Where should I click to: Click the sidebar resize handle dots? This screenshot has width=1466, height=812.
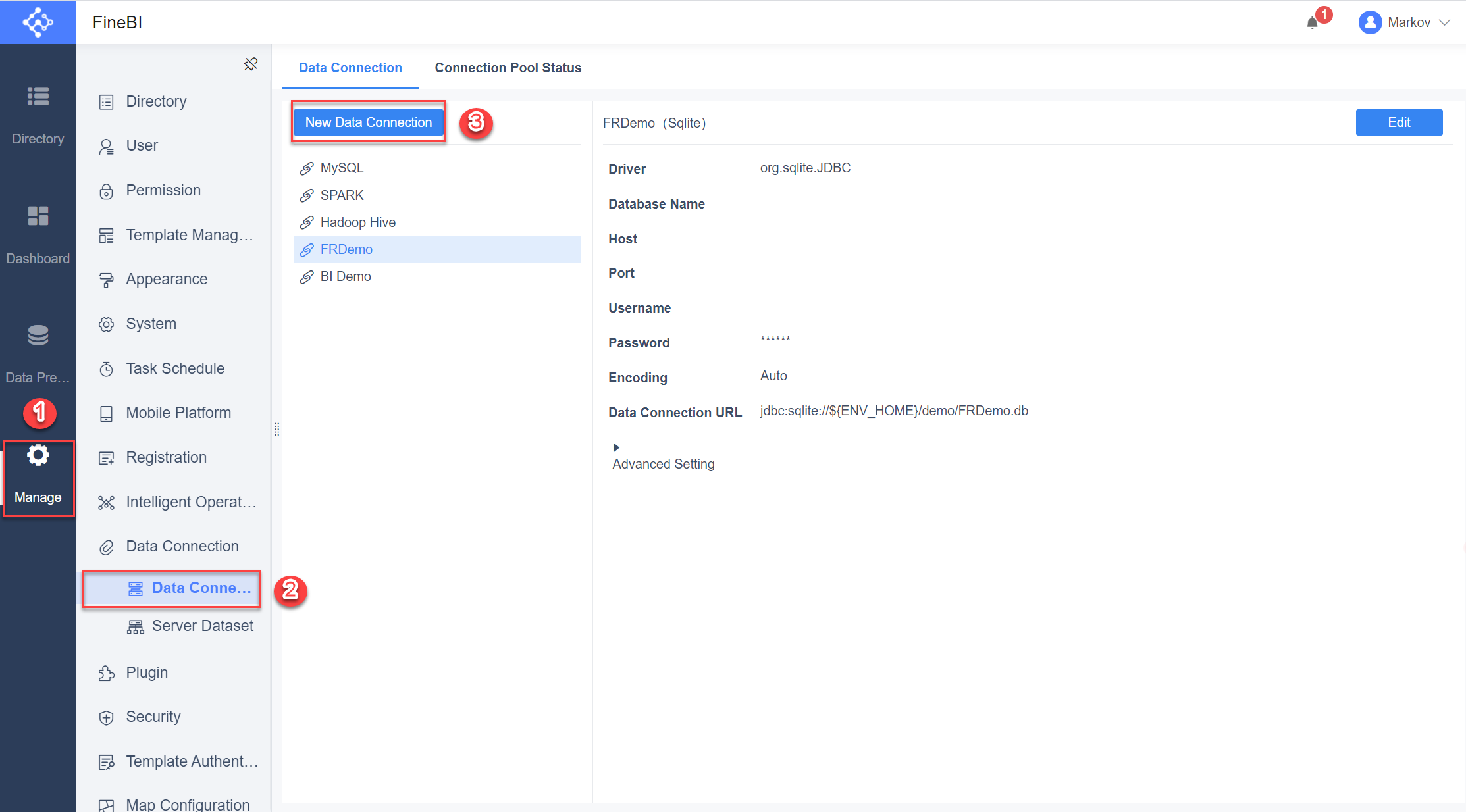[x=276, y=429]
